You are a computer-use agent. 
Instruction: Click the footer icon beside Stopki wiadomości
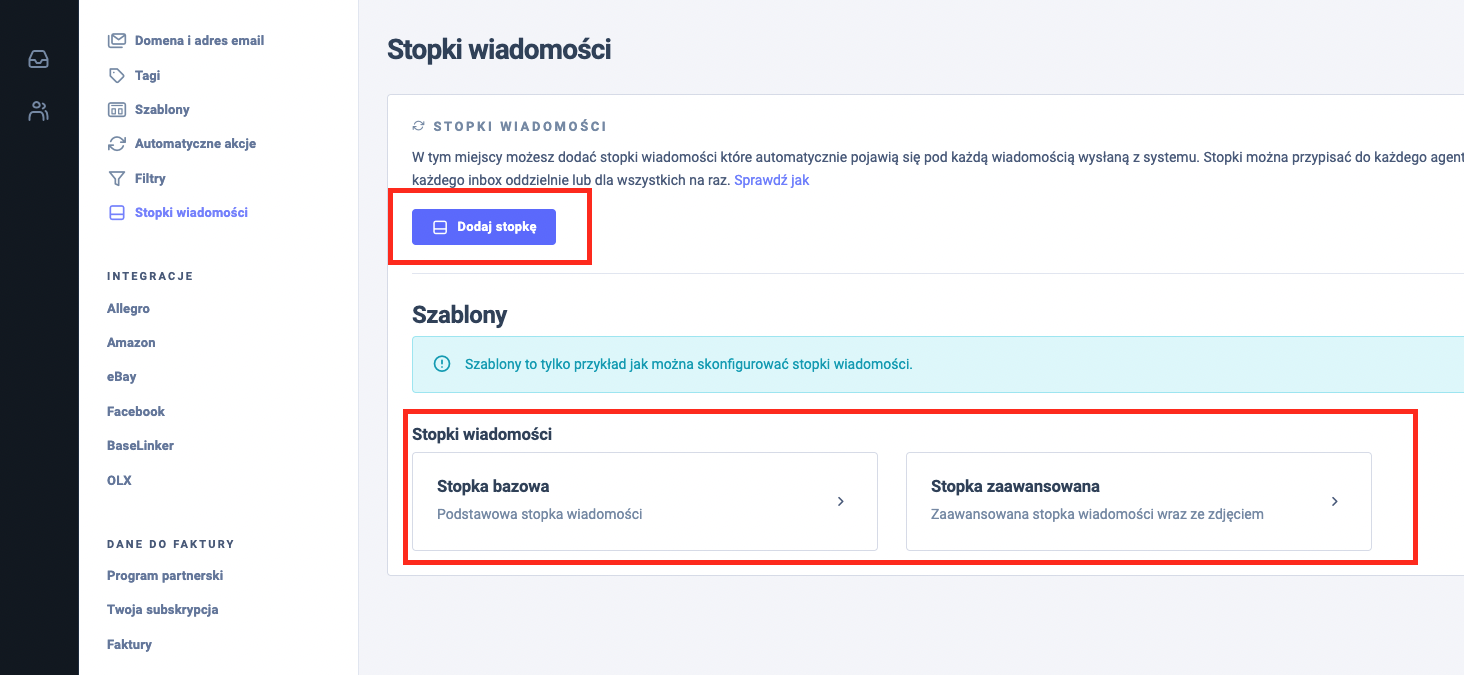[x=117, y=212]
